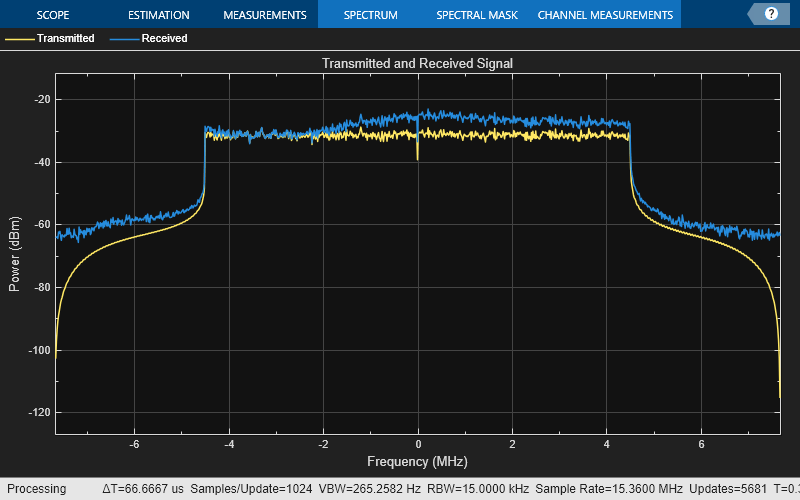The image size is (800, 500).
Task: Select the MEASUREMENTS tab
Action: [265, 14]
